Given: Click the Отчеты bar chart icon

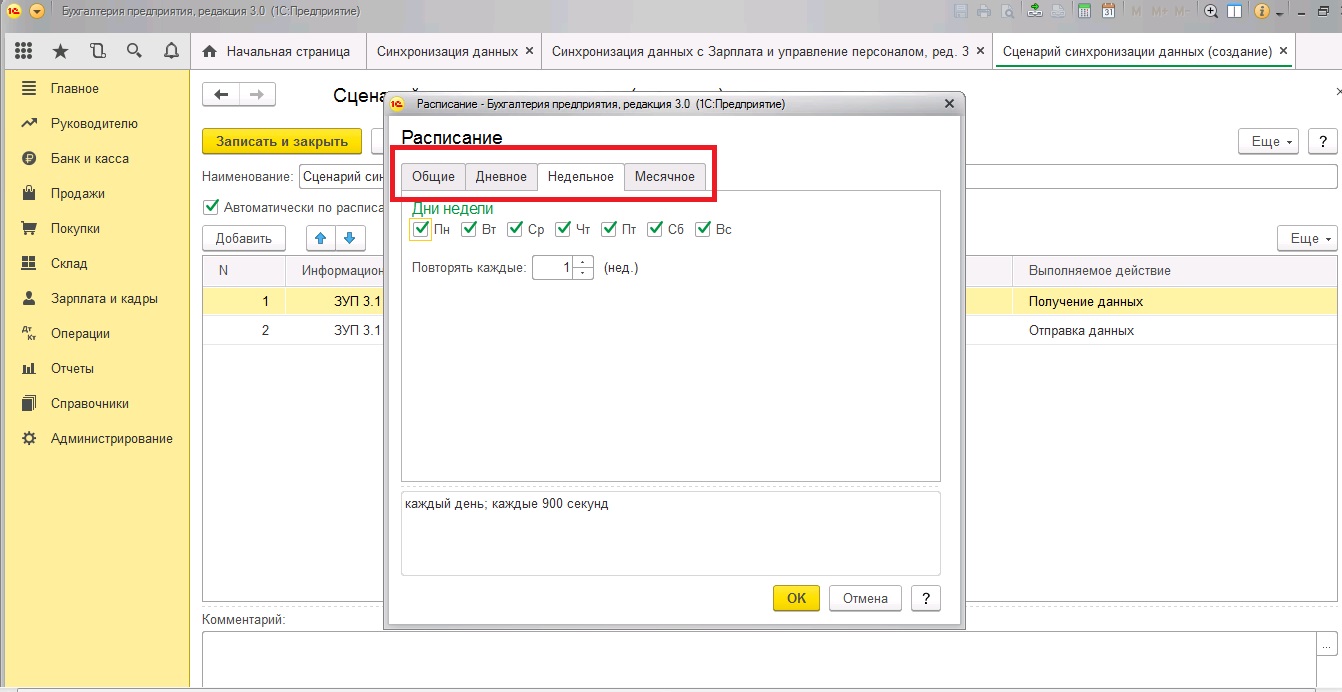Looking at the screenshot, I should click(x=29, y=368).
